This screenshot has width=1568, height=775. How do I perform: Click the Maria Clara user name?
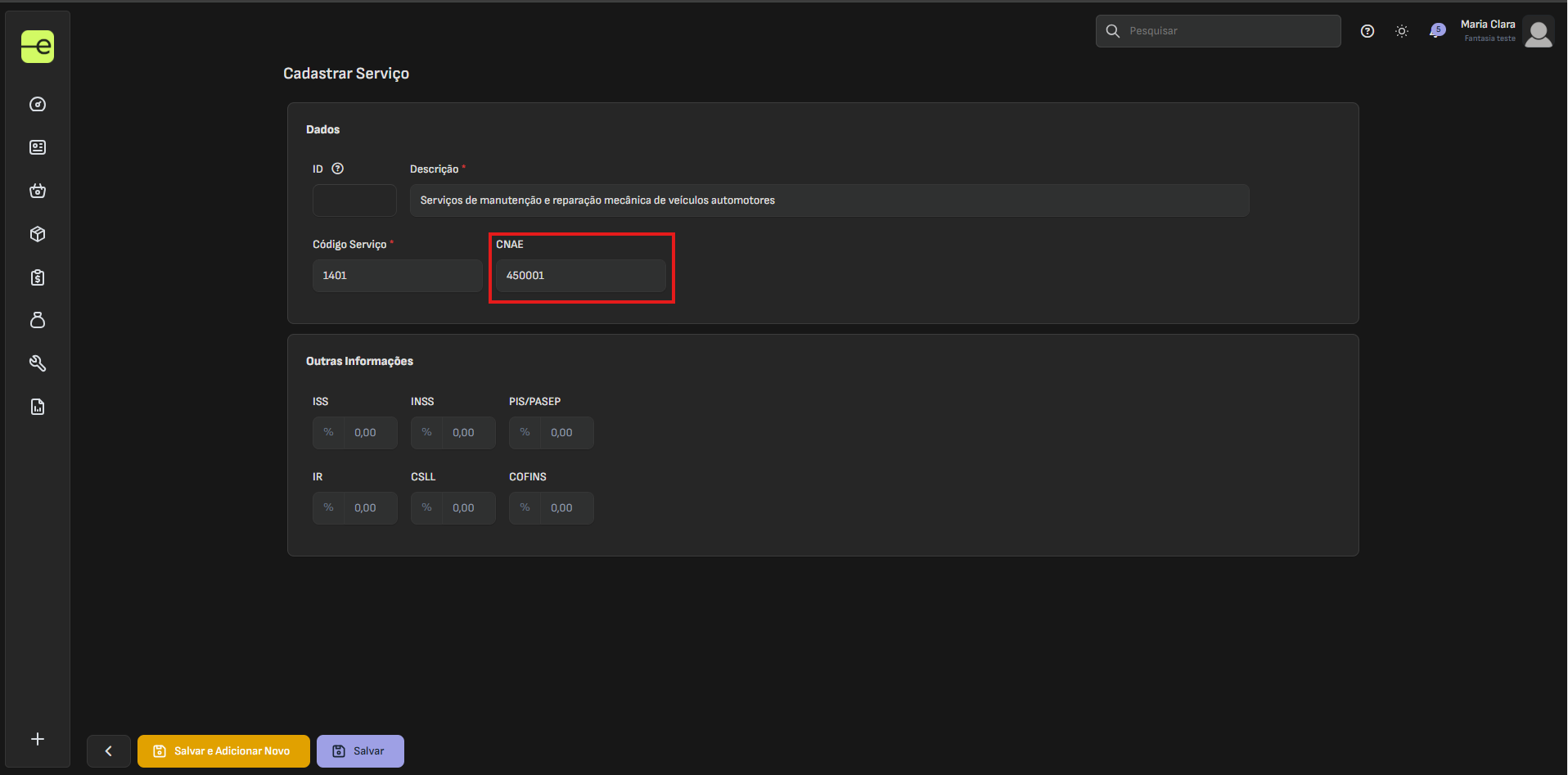[x=1488, y=25]
